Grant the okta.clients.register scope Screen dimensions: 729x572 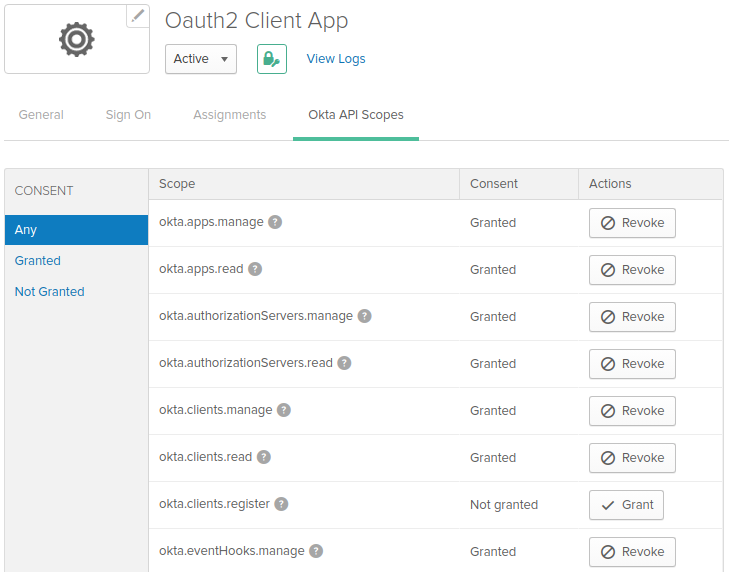[x=626, y=505]
